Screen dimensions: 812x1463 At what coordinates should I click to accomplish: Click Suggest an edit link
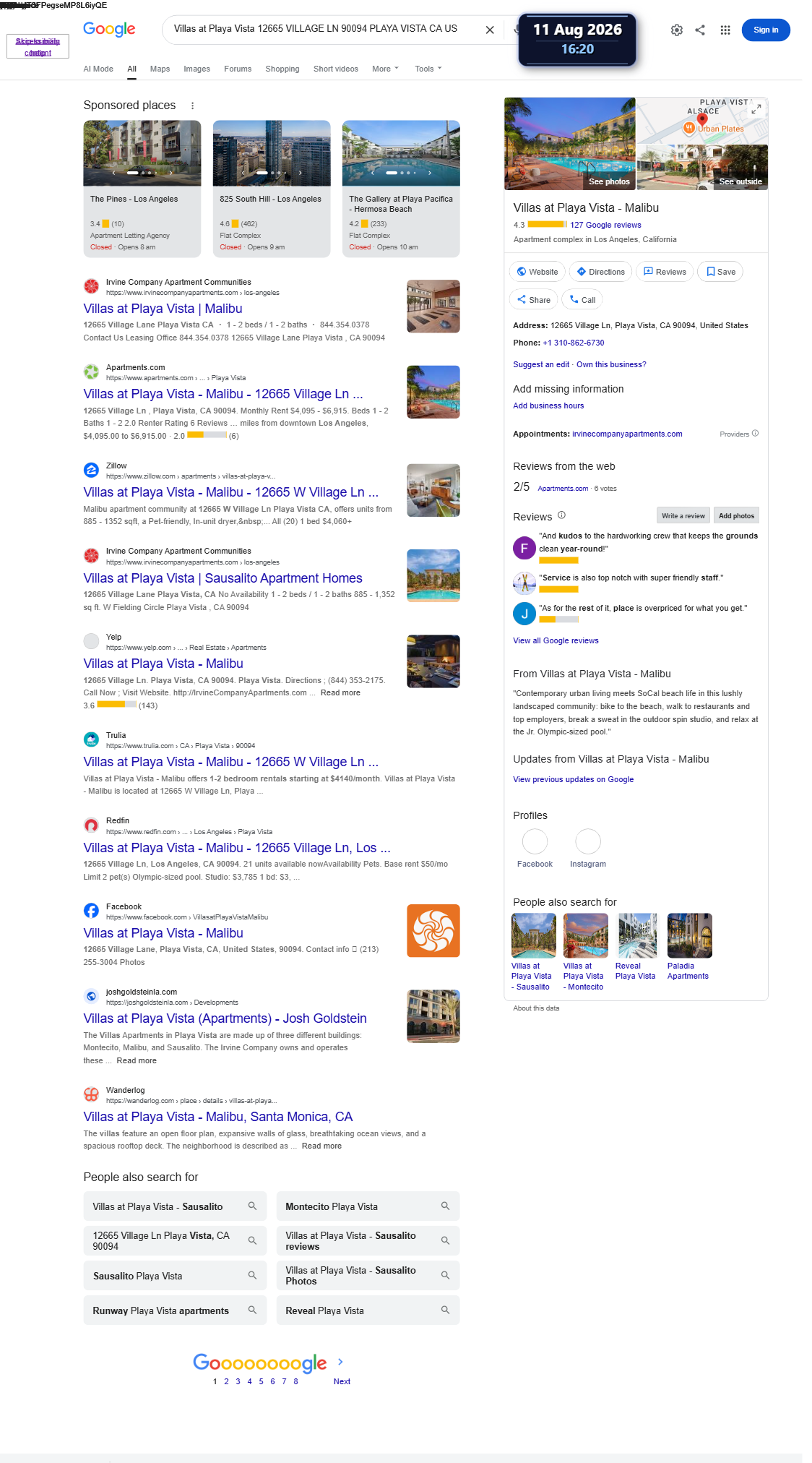(541, 364)
